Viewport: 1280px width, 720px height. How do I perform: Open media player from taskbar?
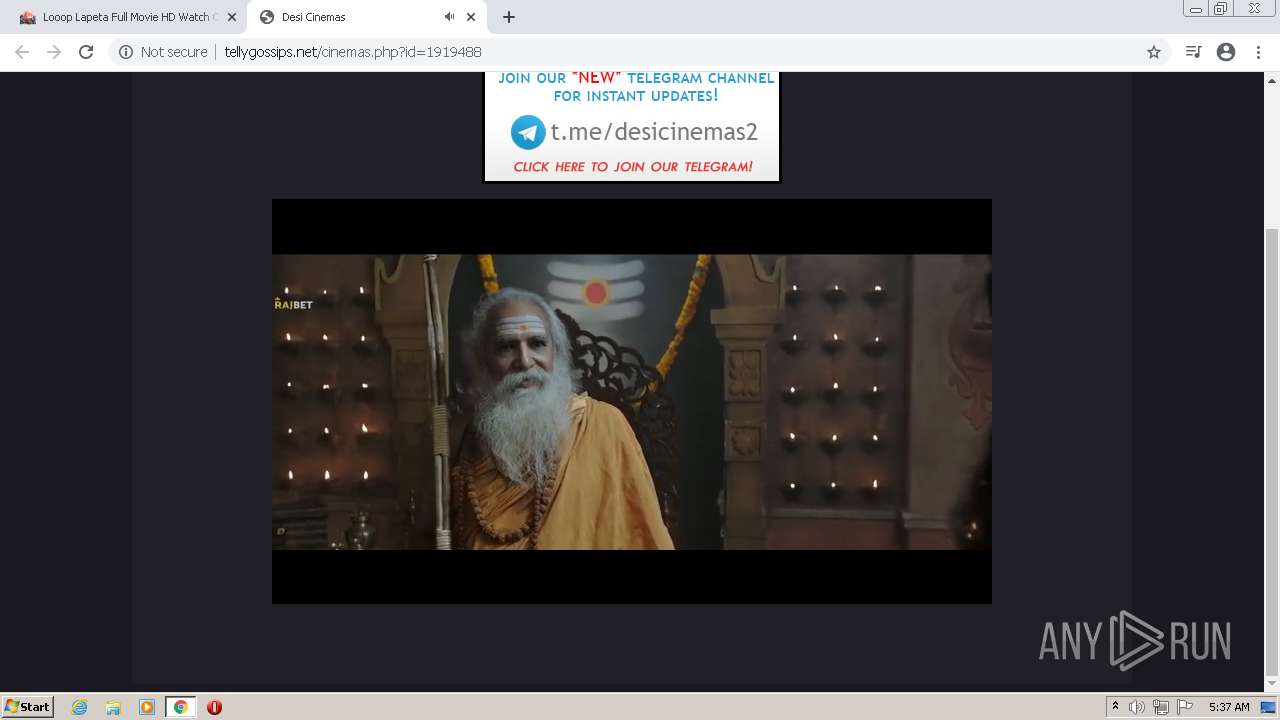[x=147, y=707]
